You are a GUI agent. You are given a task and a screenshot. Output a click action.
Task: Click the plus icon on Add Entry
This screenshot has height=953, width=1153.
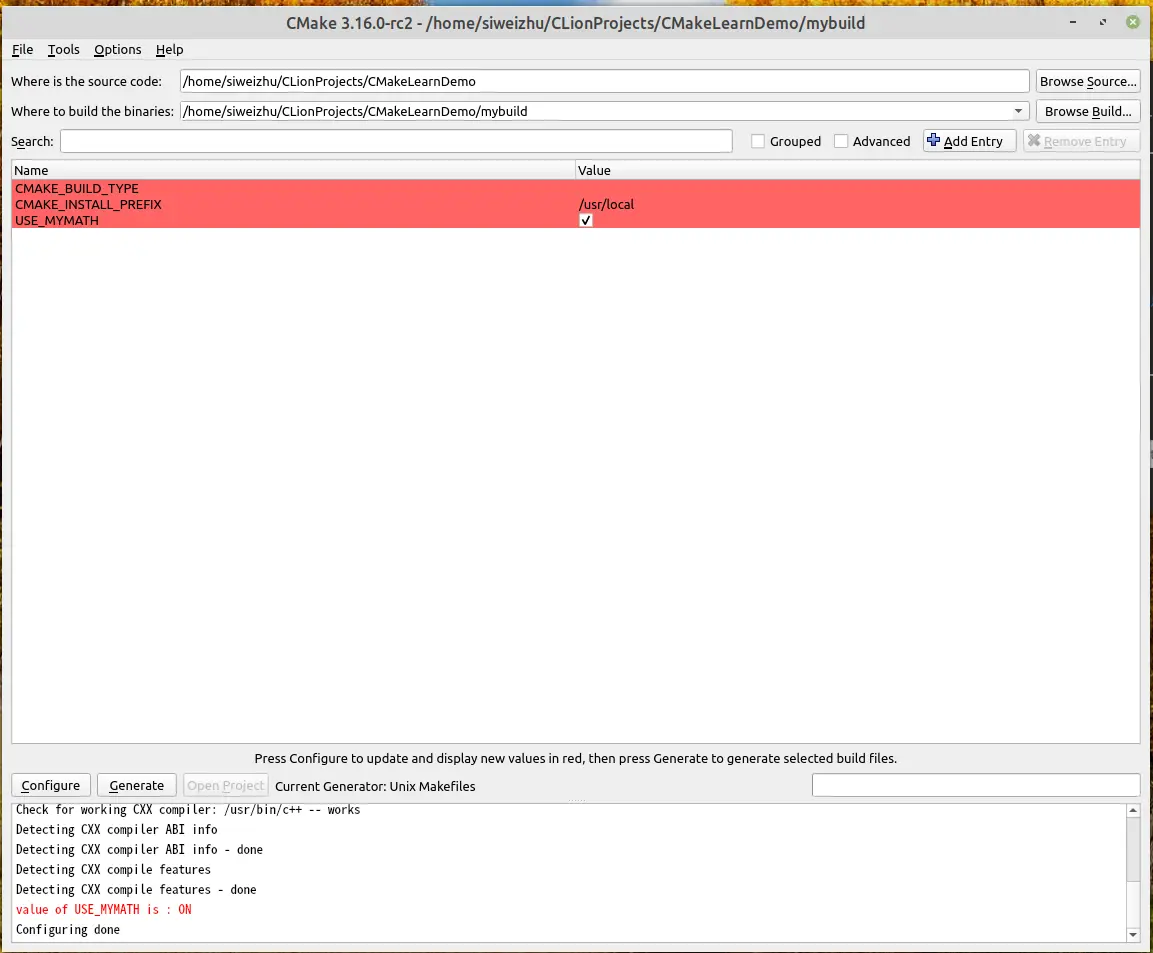[x=933, y=140]
